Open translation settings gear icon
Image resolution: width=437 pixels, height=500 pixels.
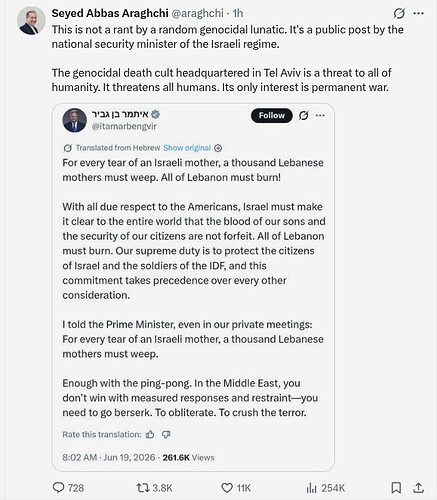(x=218, y=148)
